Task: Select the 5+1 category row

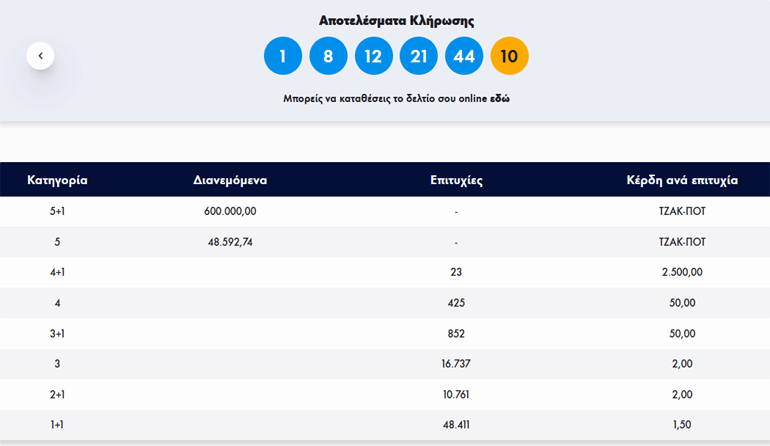Action: pos(58,211)
